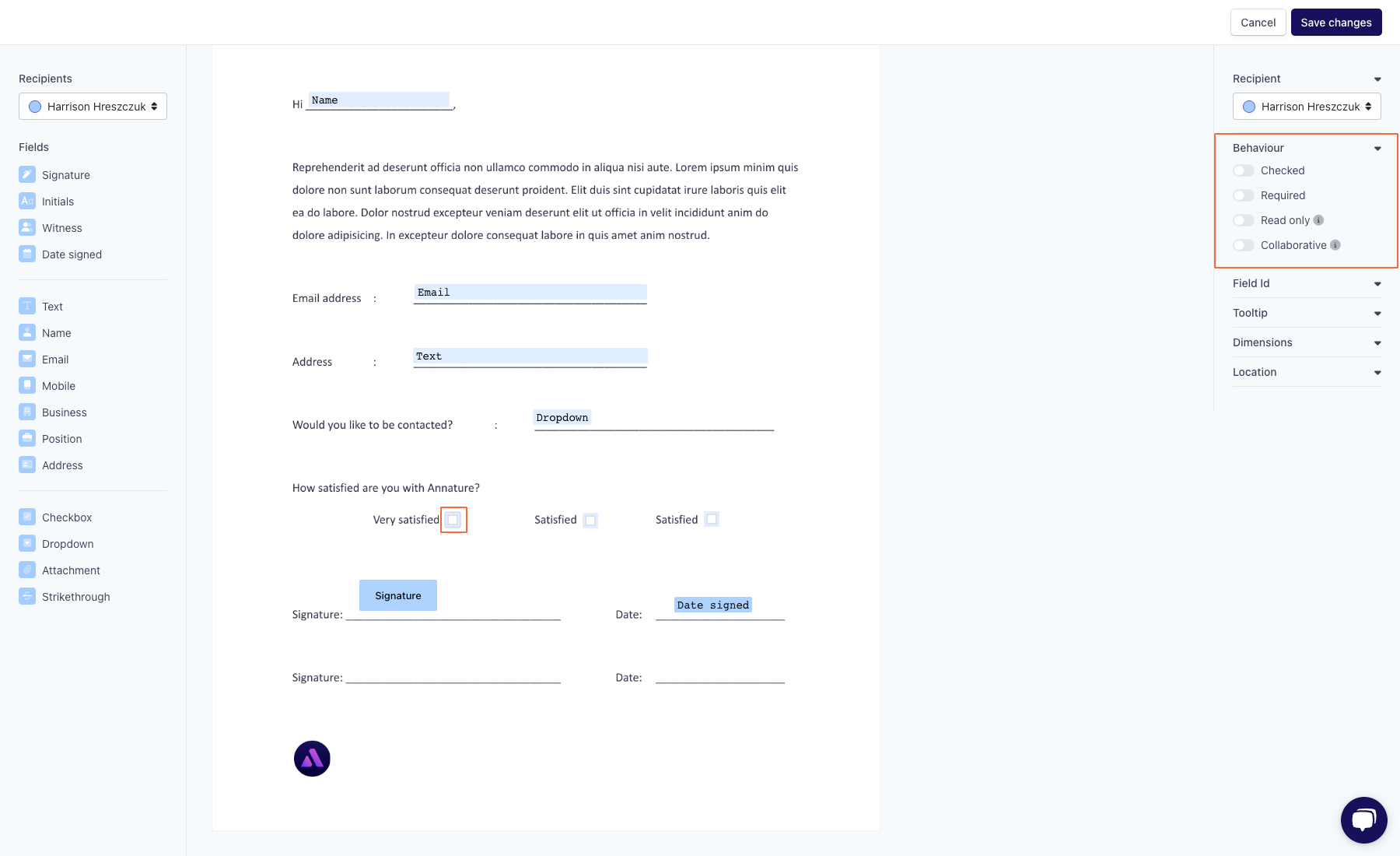This screenshot has width=1400, height=856.
Task: Tick the Very satisfied checkbox
Action: (453, 520)
